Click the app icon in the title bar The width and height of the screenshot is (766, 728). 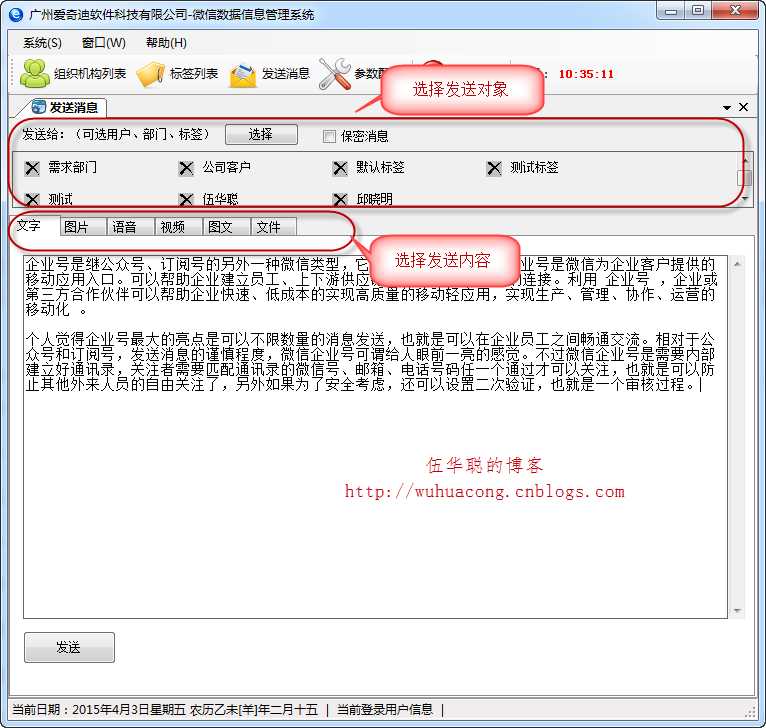pyautogui.click(x=16, y=15)
